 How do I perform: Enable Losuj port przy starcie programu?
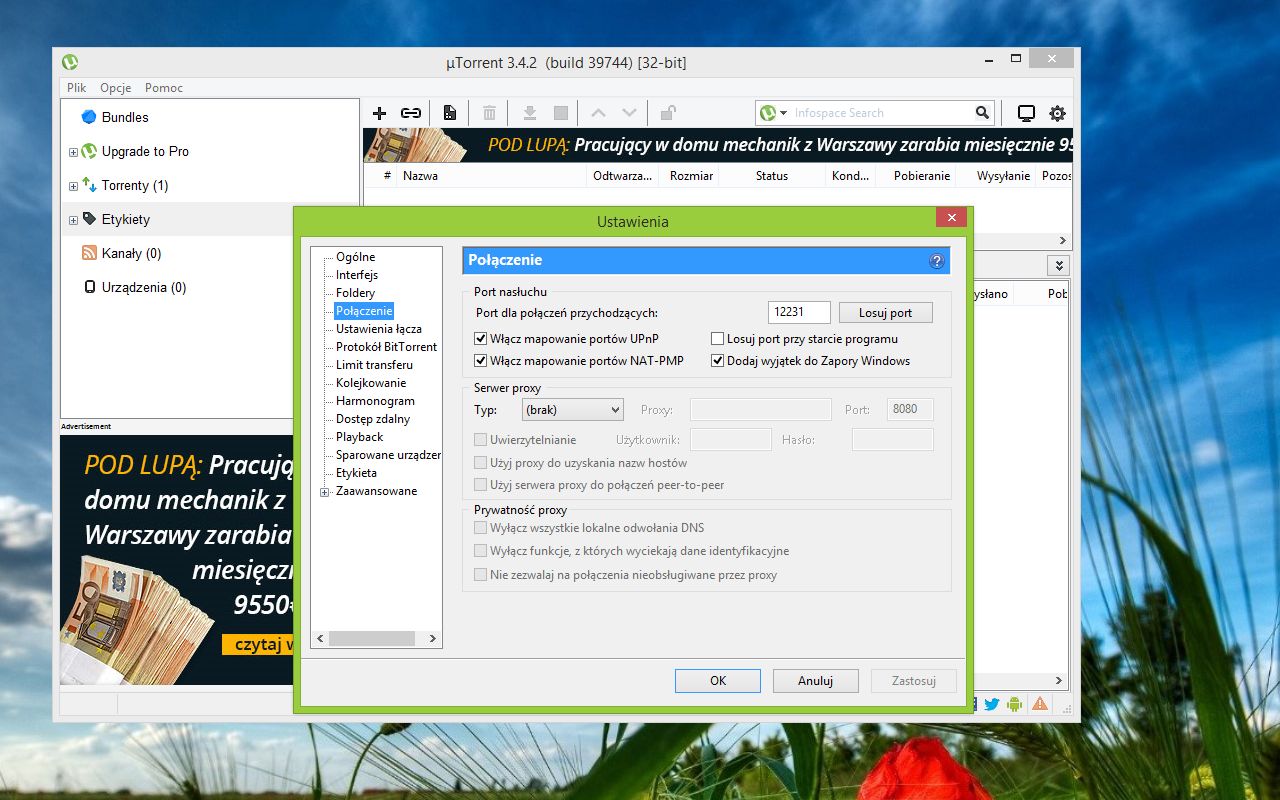pos(717,339)
